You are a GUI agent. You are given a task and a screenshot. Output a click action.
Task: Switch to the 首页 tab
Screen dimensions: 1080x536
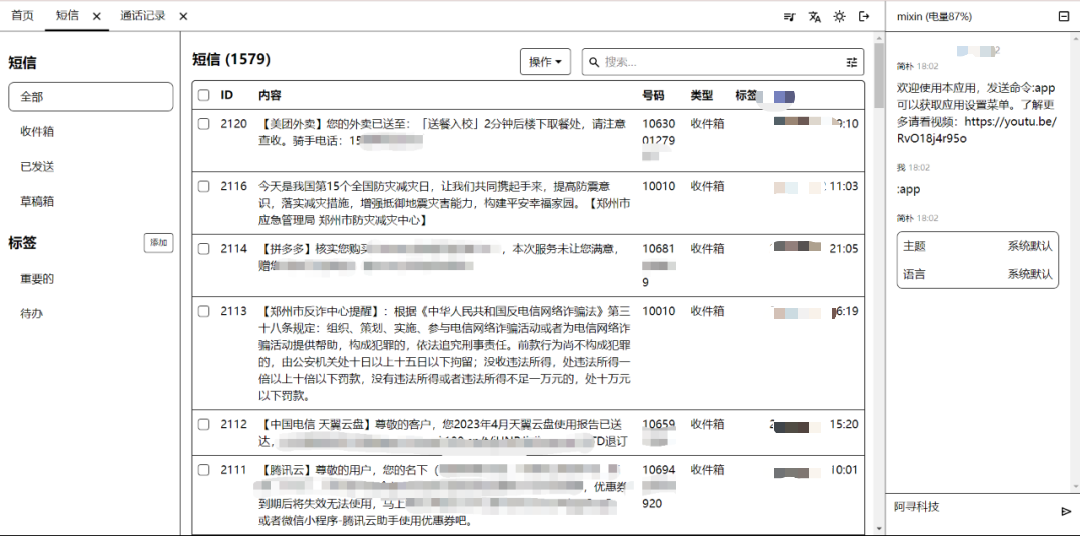coord(22,15)
